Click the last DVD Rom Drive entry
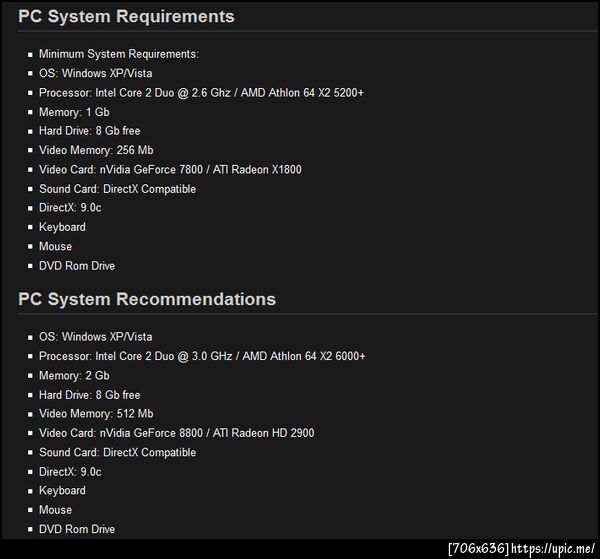600x559 pixels. click(x=77, y=529)
